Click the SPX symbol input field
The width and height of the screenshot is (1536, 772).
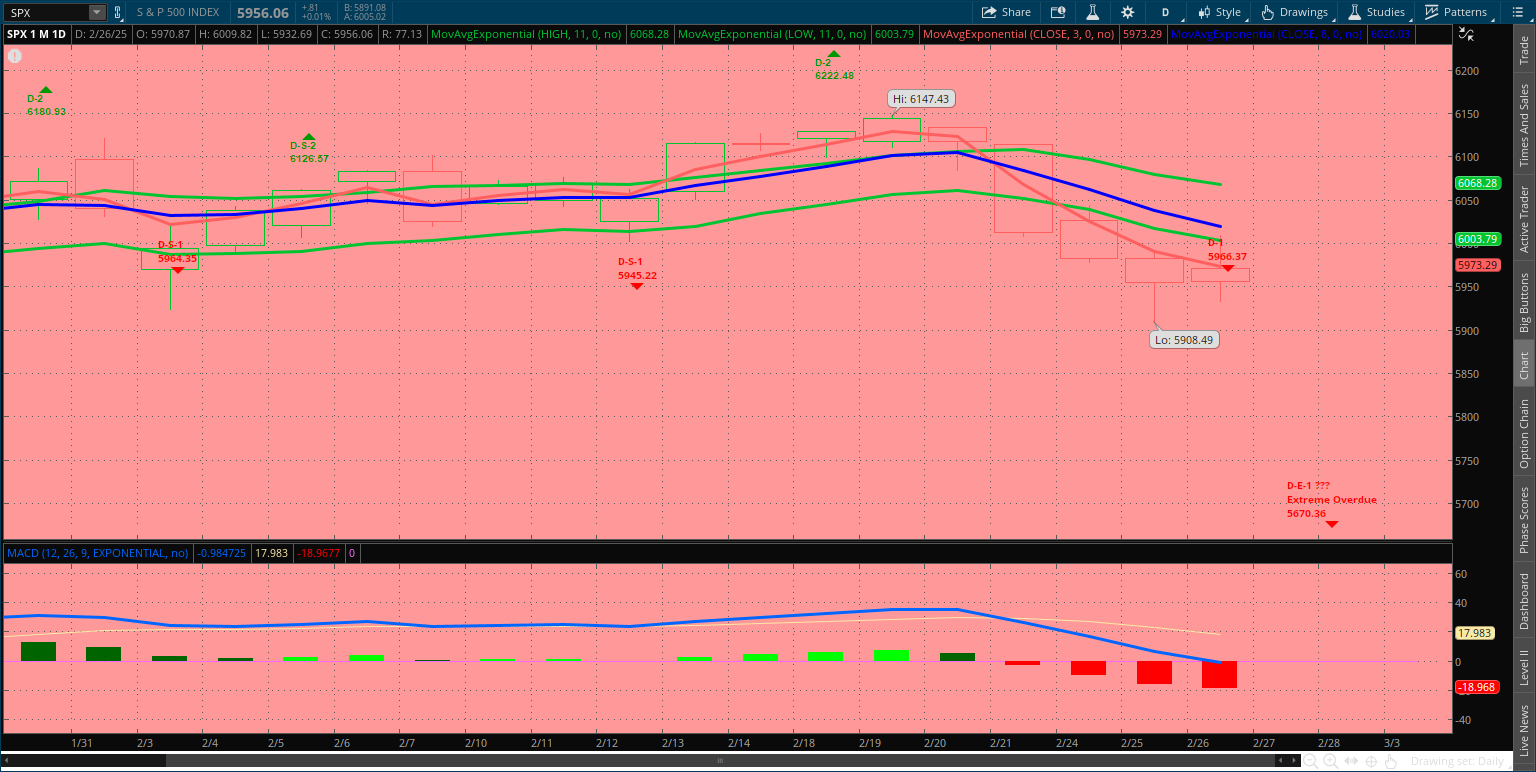(x=46, y=12)
